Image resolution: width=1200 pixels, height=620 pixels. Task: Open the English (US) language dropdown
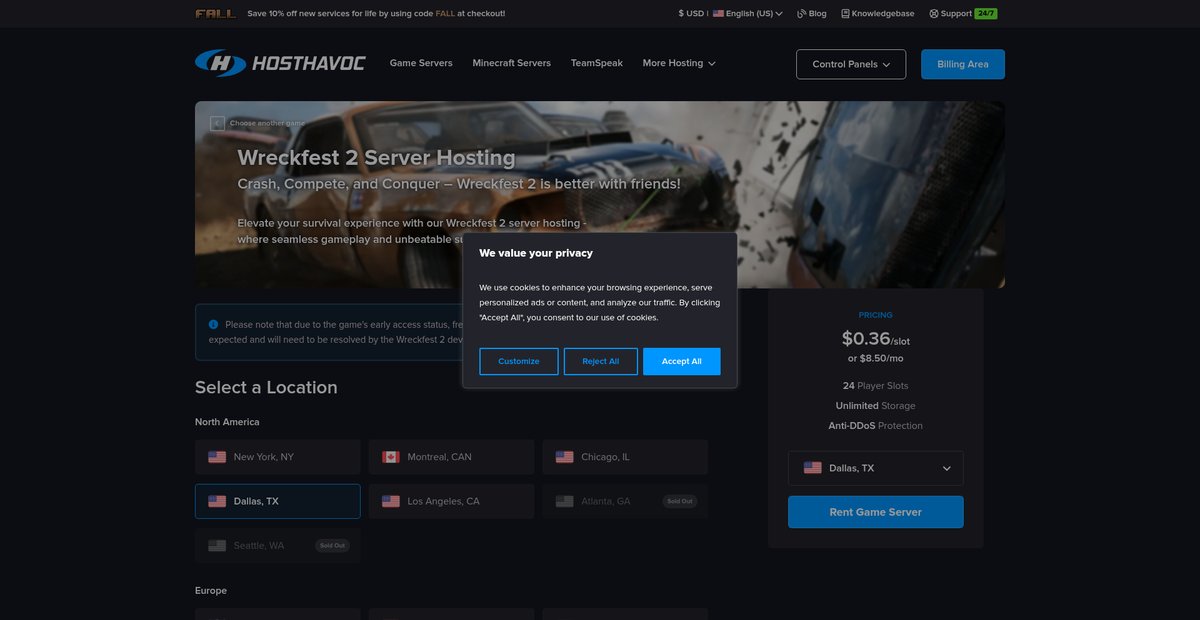point(748,14)
